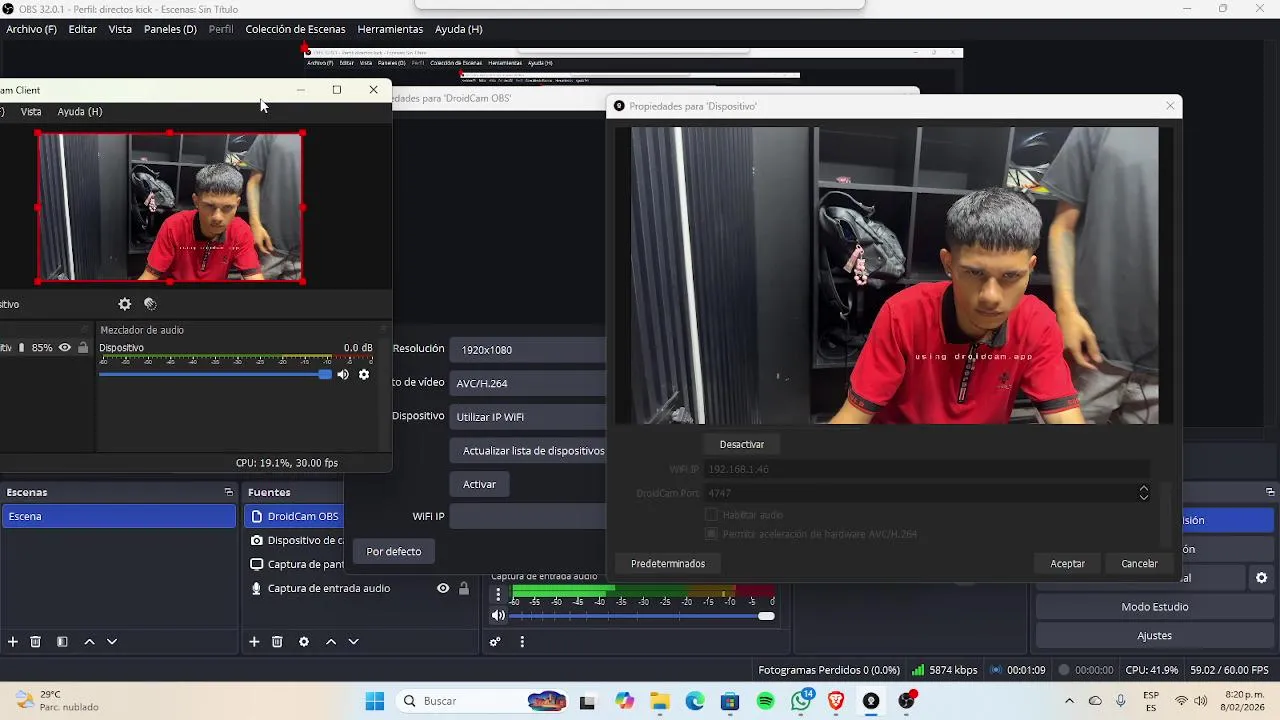Open Archivo (F) menu
1280x720 pixels.
click(31, 29)
